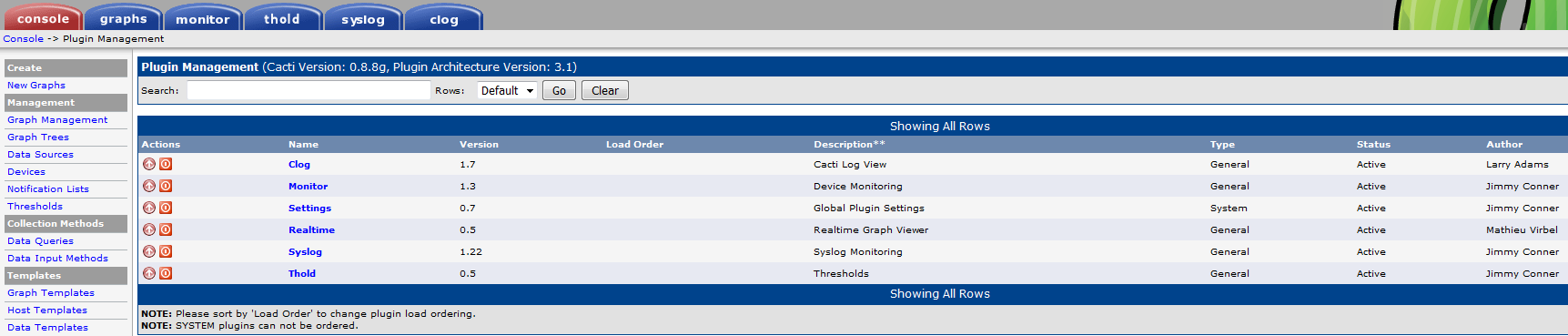Screen dimensions: 1568x336
Task: Open Graph Templates in sidebar
Action: click(x=51, y=292)
